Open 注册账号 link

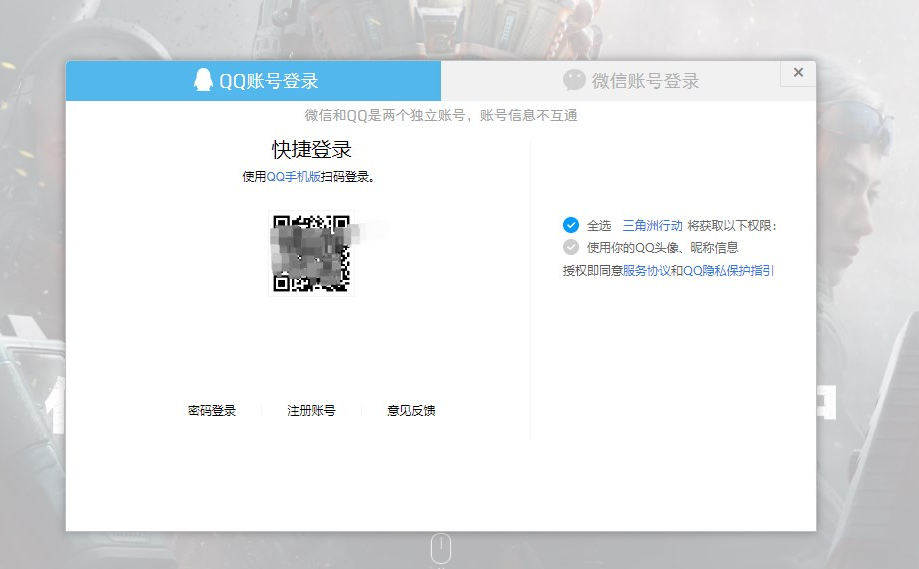311,411
